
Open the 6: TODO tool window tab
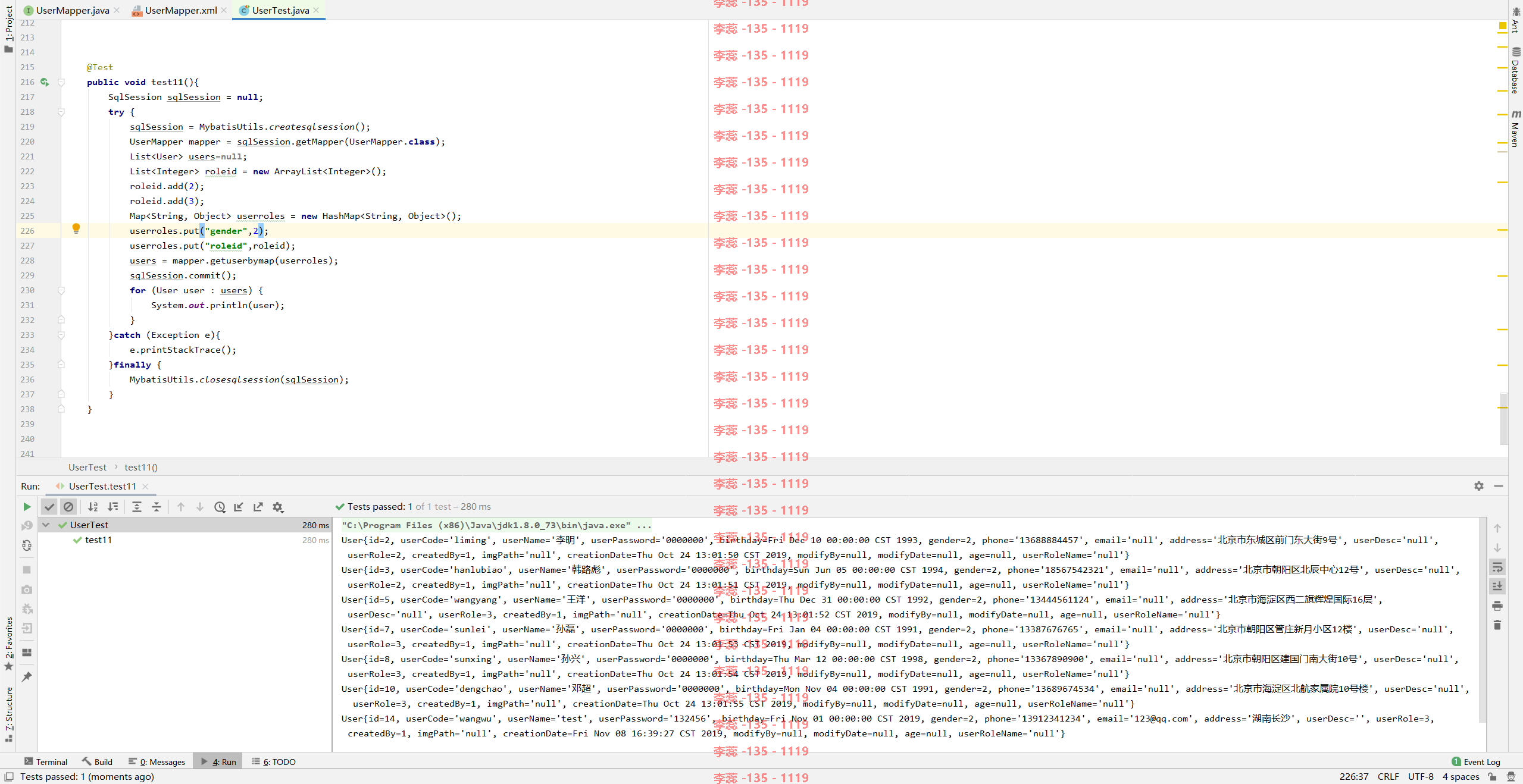[274, 761]
